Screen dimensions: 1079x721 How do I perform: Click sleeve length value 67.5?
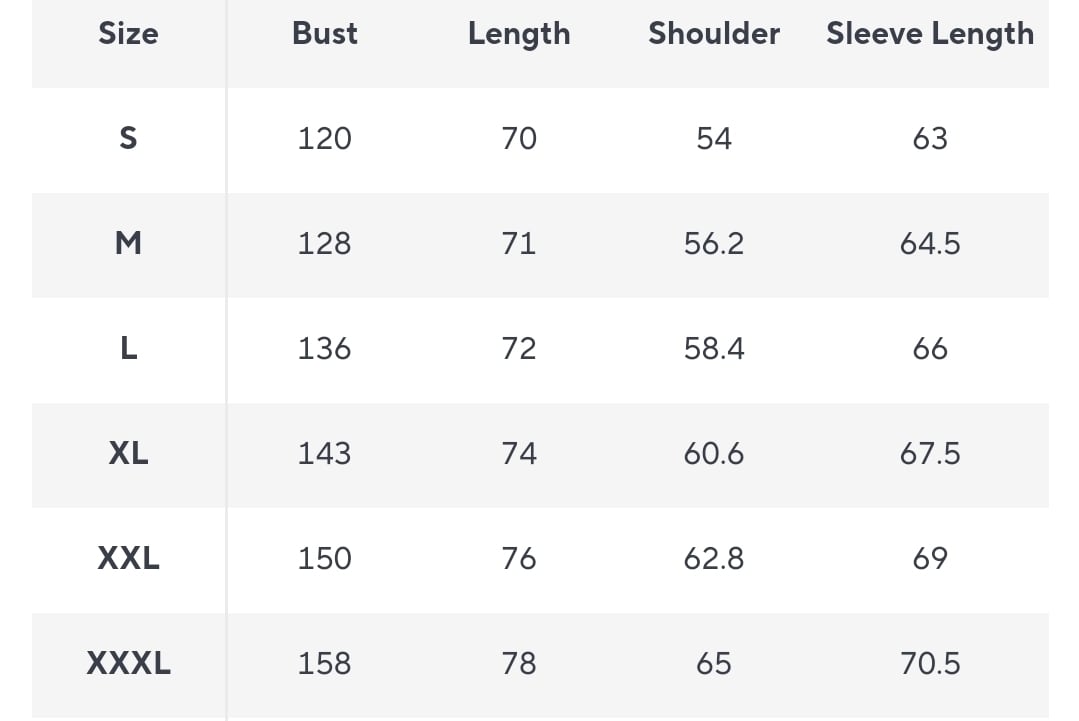click(x=930, y=453)
